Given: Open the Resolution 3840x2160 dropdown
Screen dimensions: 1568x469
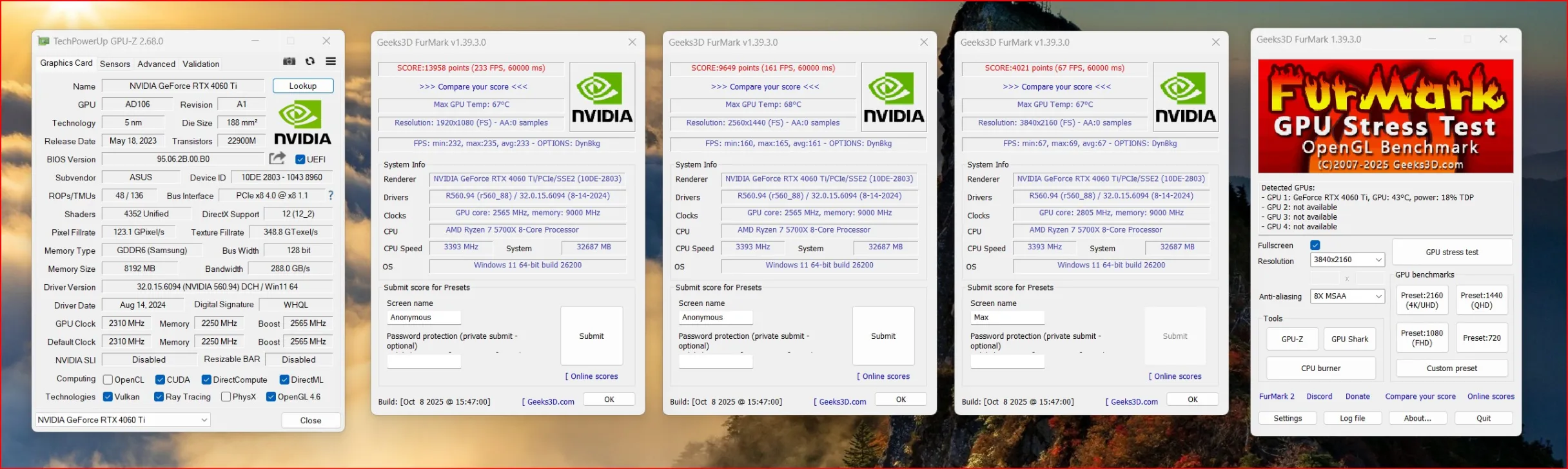Looking at the screenshot, I should pyautogui.click(x=1347, y=260).
